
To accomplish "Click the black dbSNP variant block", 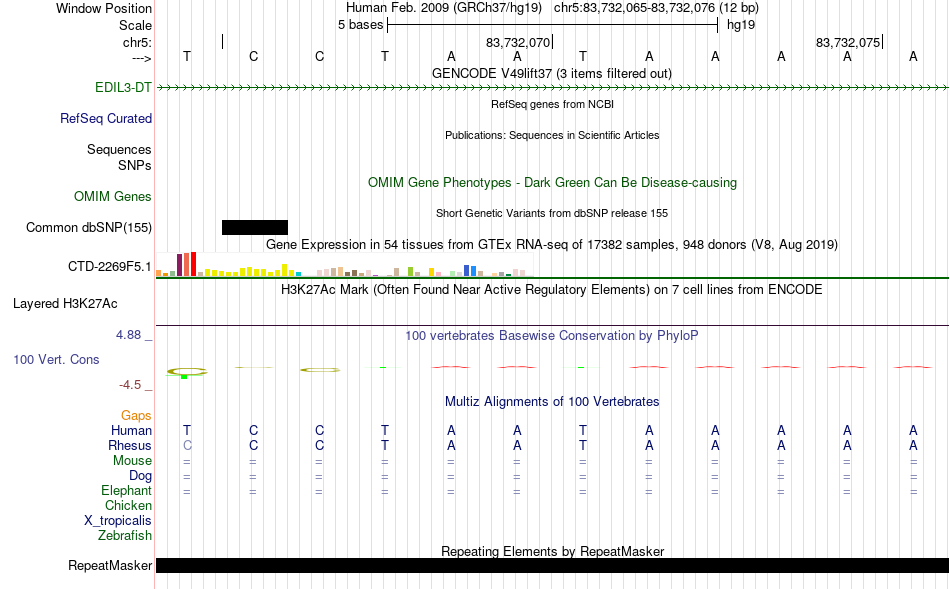I will (x=255, y=227).
